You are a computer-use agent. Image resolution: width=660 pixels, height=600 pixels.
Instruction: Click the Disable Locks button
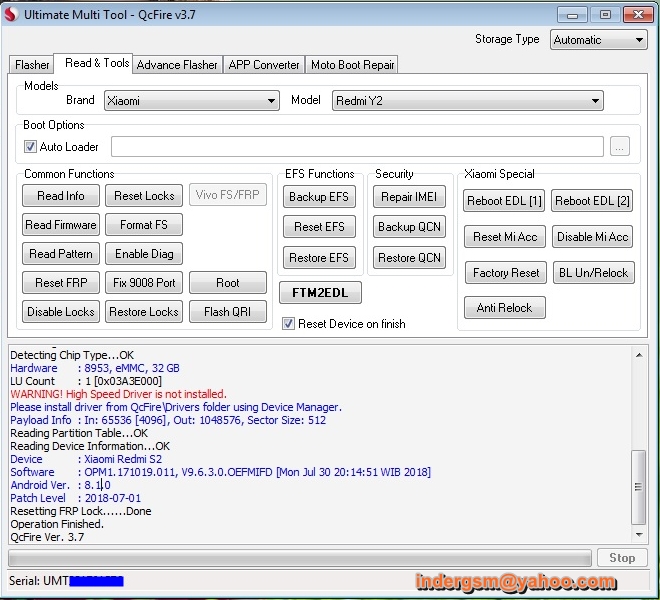(61, 312)
